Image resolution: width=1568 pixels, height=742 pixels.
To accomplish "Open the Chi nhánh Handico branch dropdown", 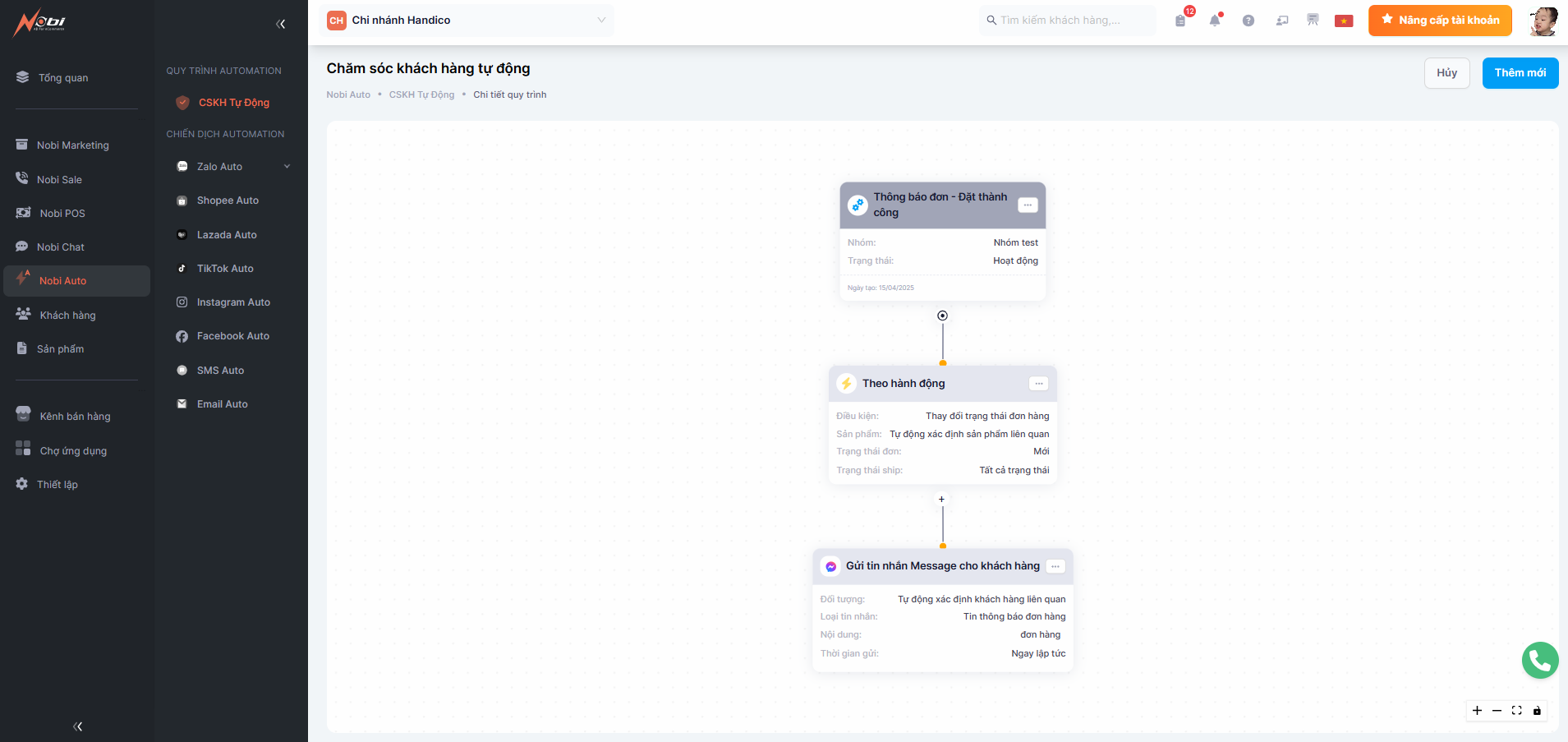I will (x=466, y=21).
